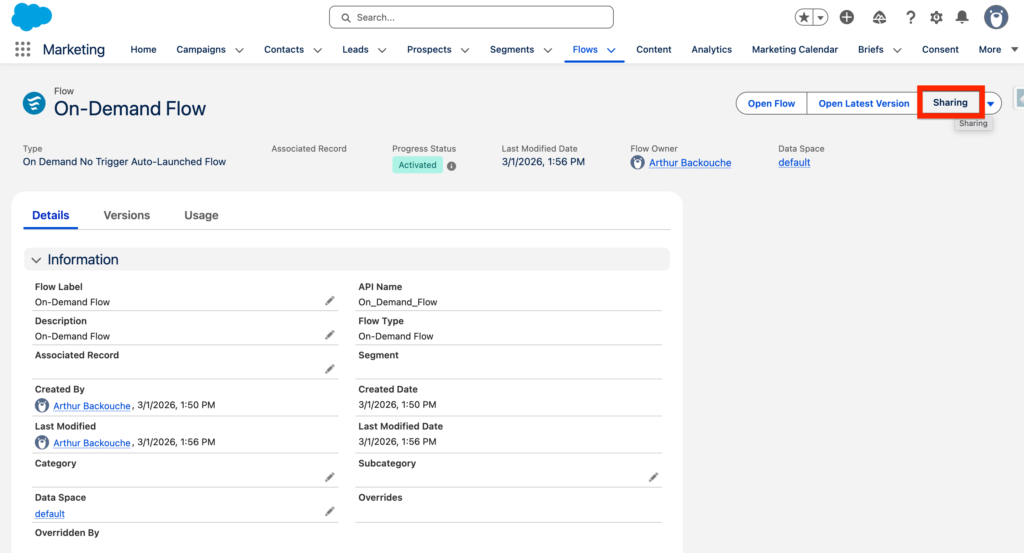
Task: Click the global Search input field
Action: (x=471, y=17)
